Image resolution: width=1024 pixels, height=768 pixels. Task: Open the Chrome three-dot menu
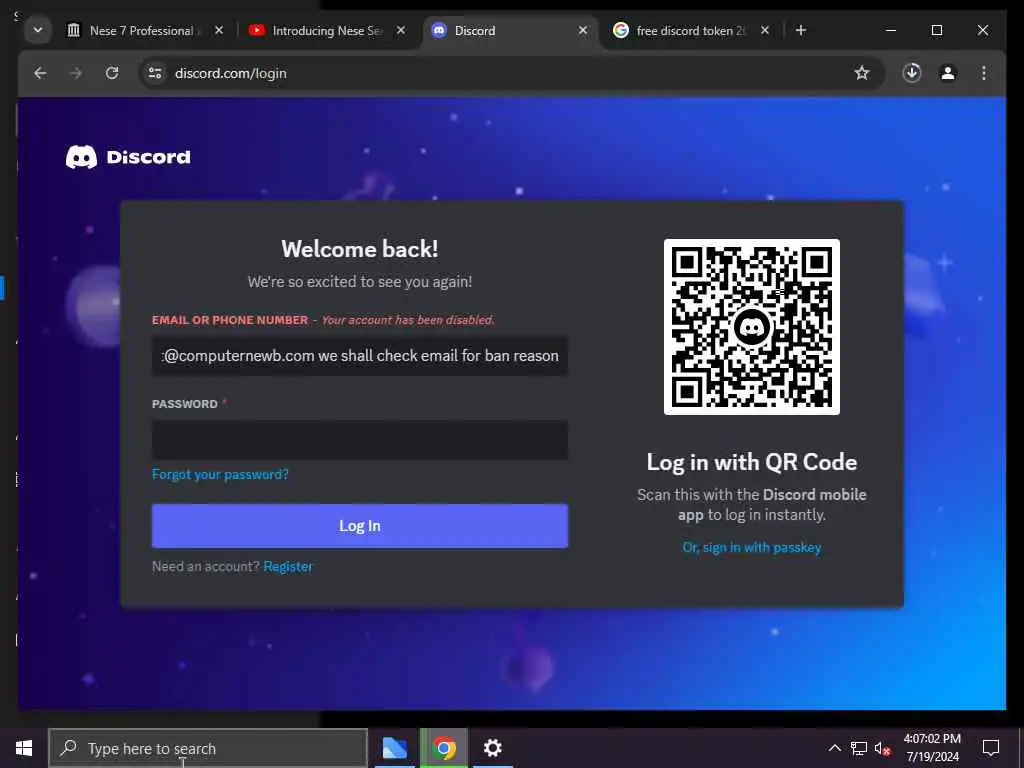click(x=984, y=73)
